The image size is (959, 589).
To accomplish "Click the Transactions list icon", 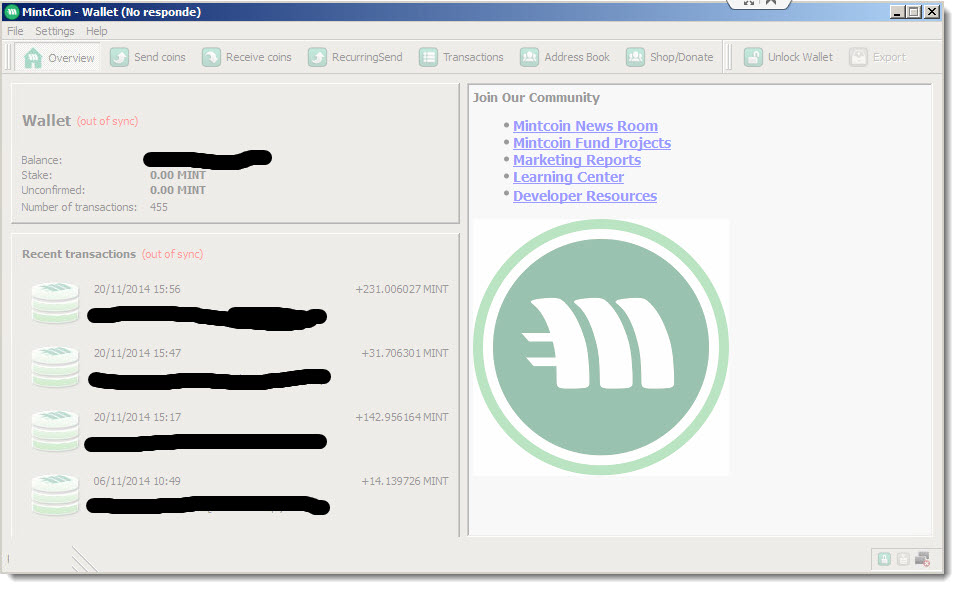I will [428, 57].
